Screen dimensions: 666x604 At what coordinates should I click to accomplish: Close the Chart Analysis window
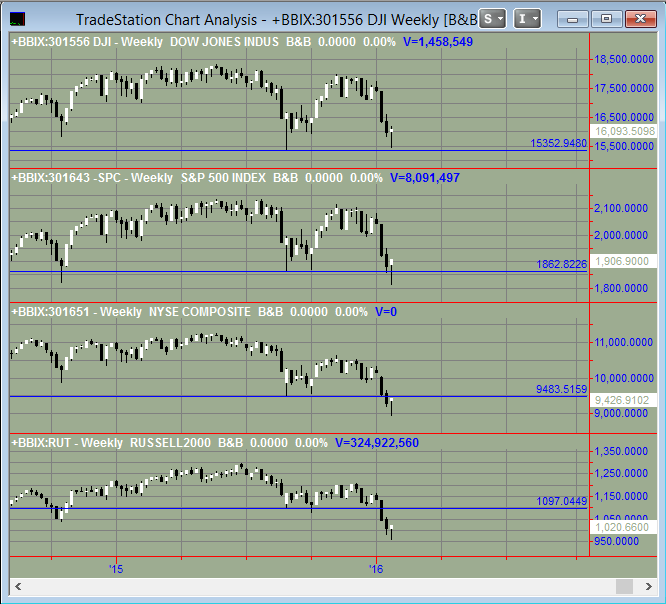(x=641, y=19)
